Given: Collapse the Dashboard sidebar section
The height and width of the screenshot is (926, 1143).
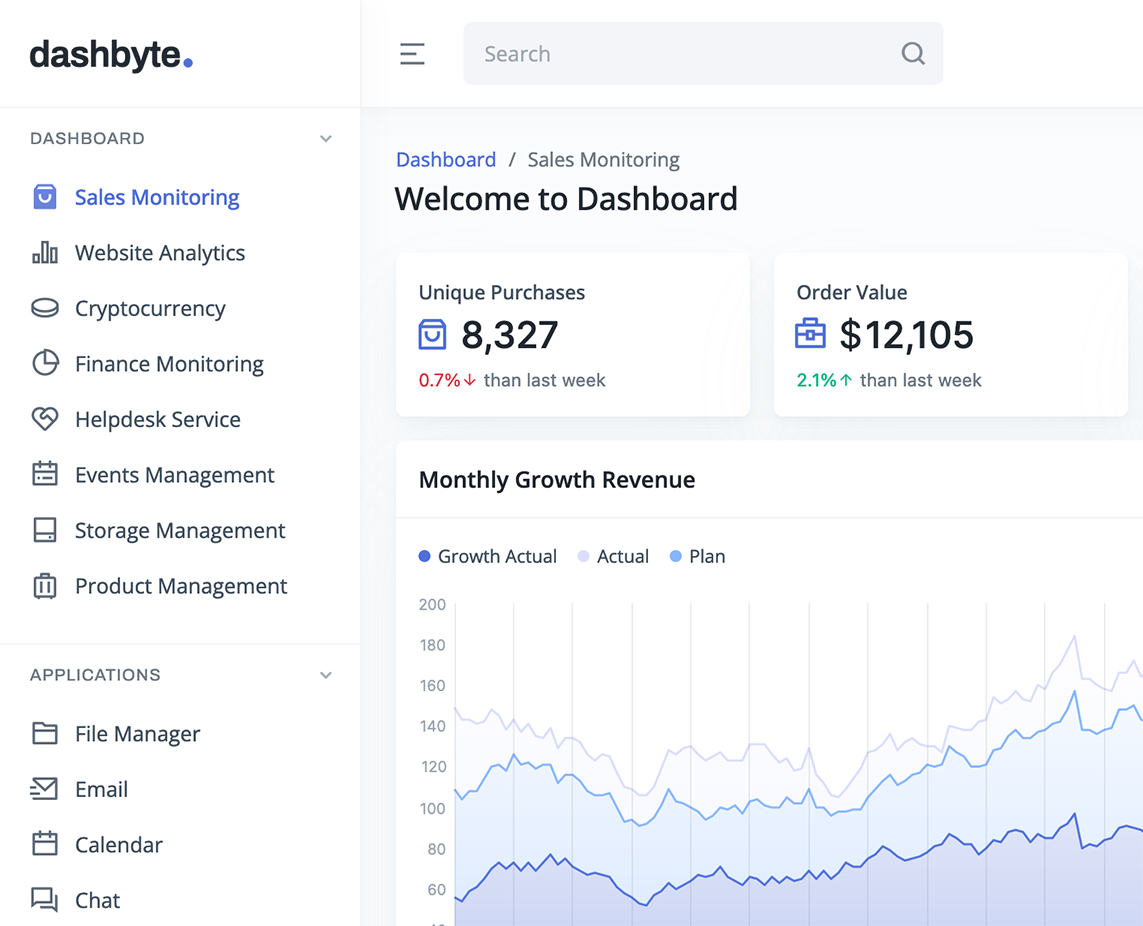Looking at the screenshot, I should [325, 139].
